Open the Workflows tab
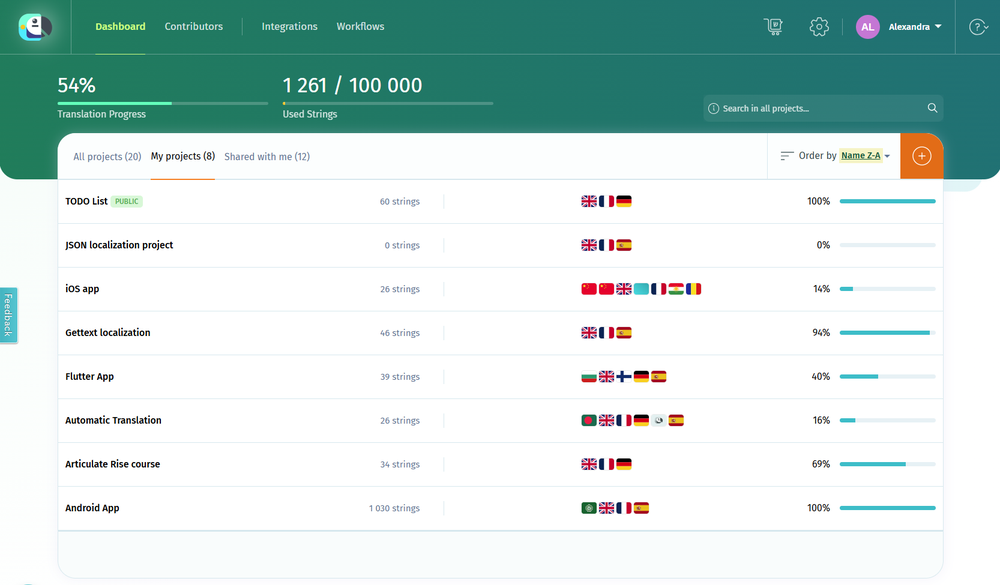The height and width of the screenshot is (585, 1000). pyautogui.click(x=360, y=27)
